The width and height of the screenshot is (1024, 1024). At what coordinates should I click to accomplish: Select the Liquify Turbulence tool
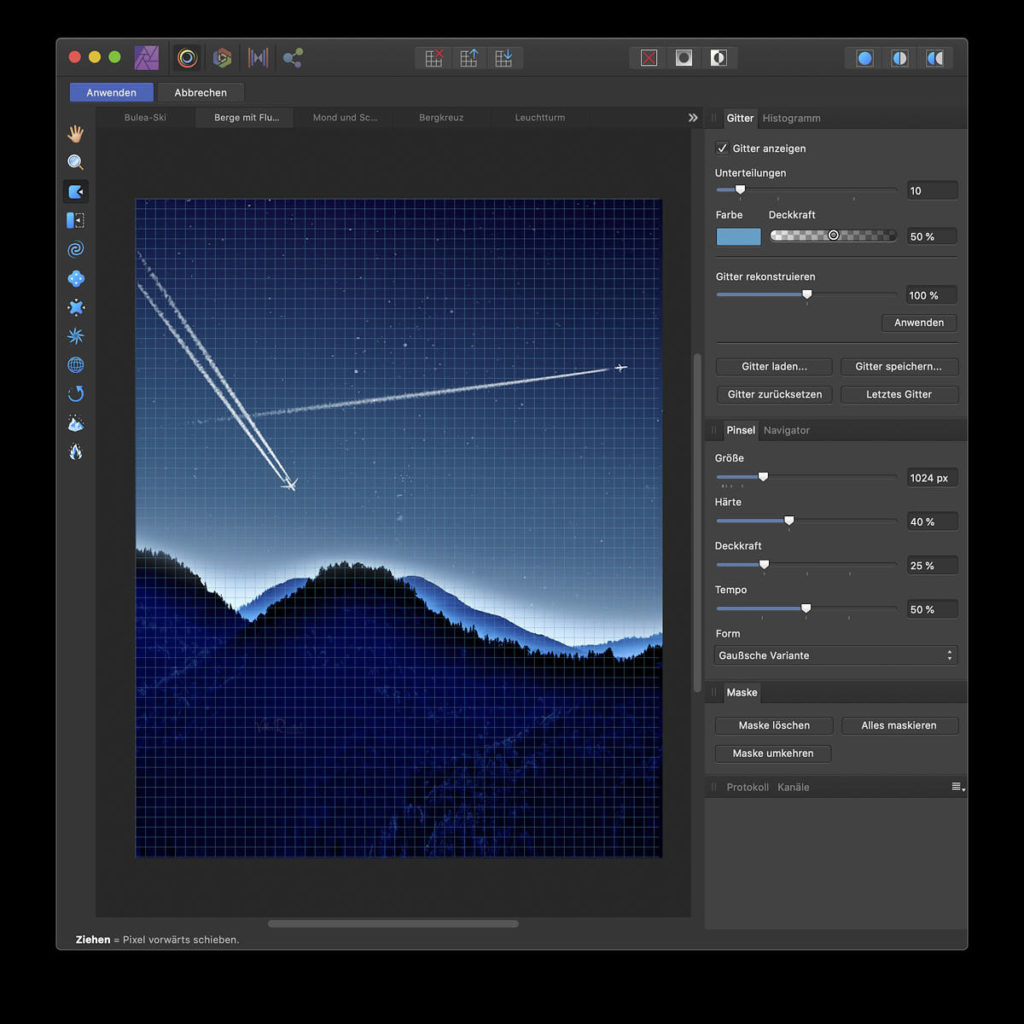76,336
